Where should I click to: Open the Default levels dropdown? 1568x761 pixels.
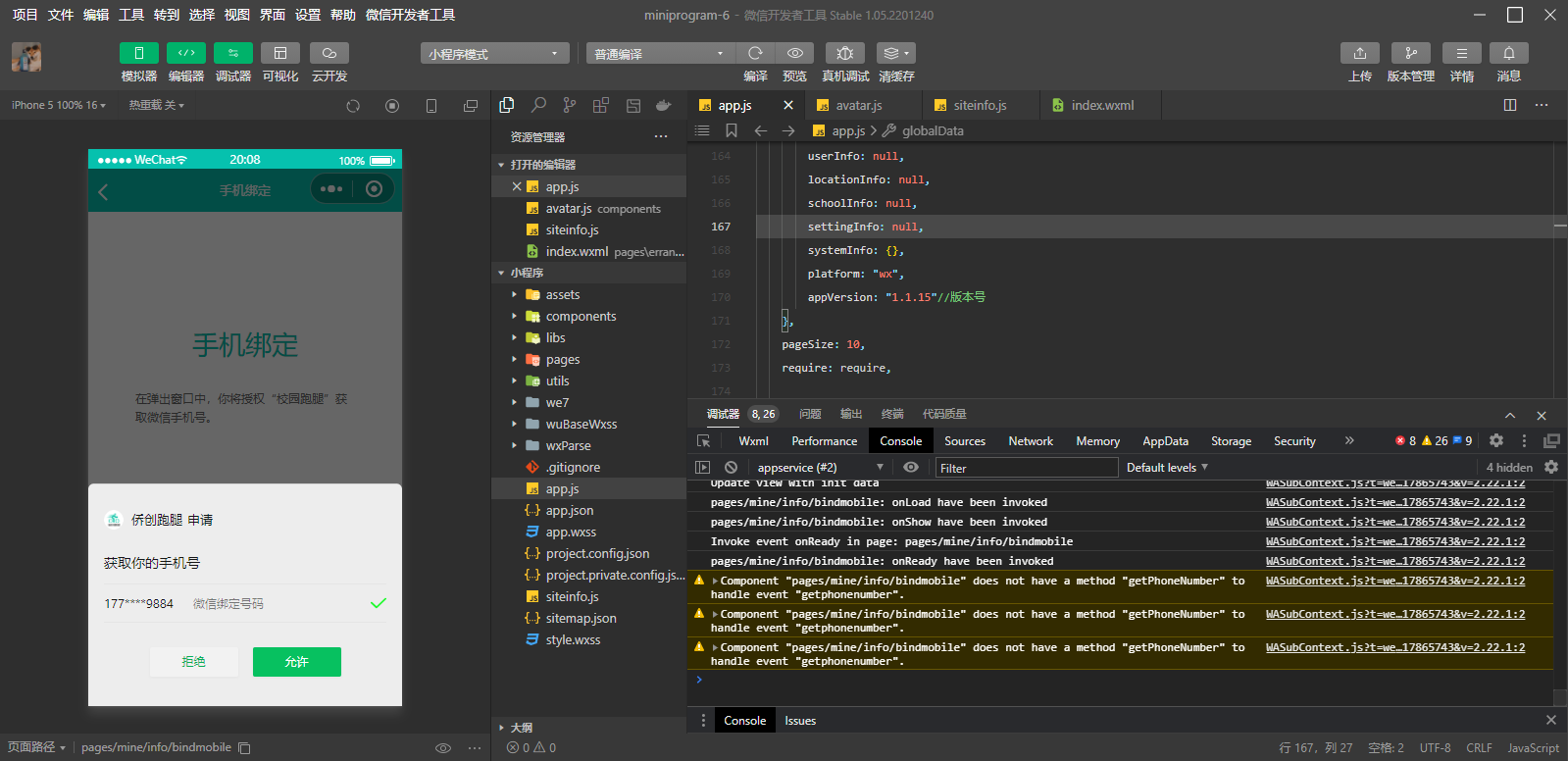click(1167, 468)
